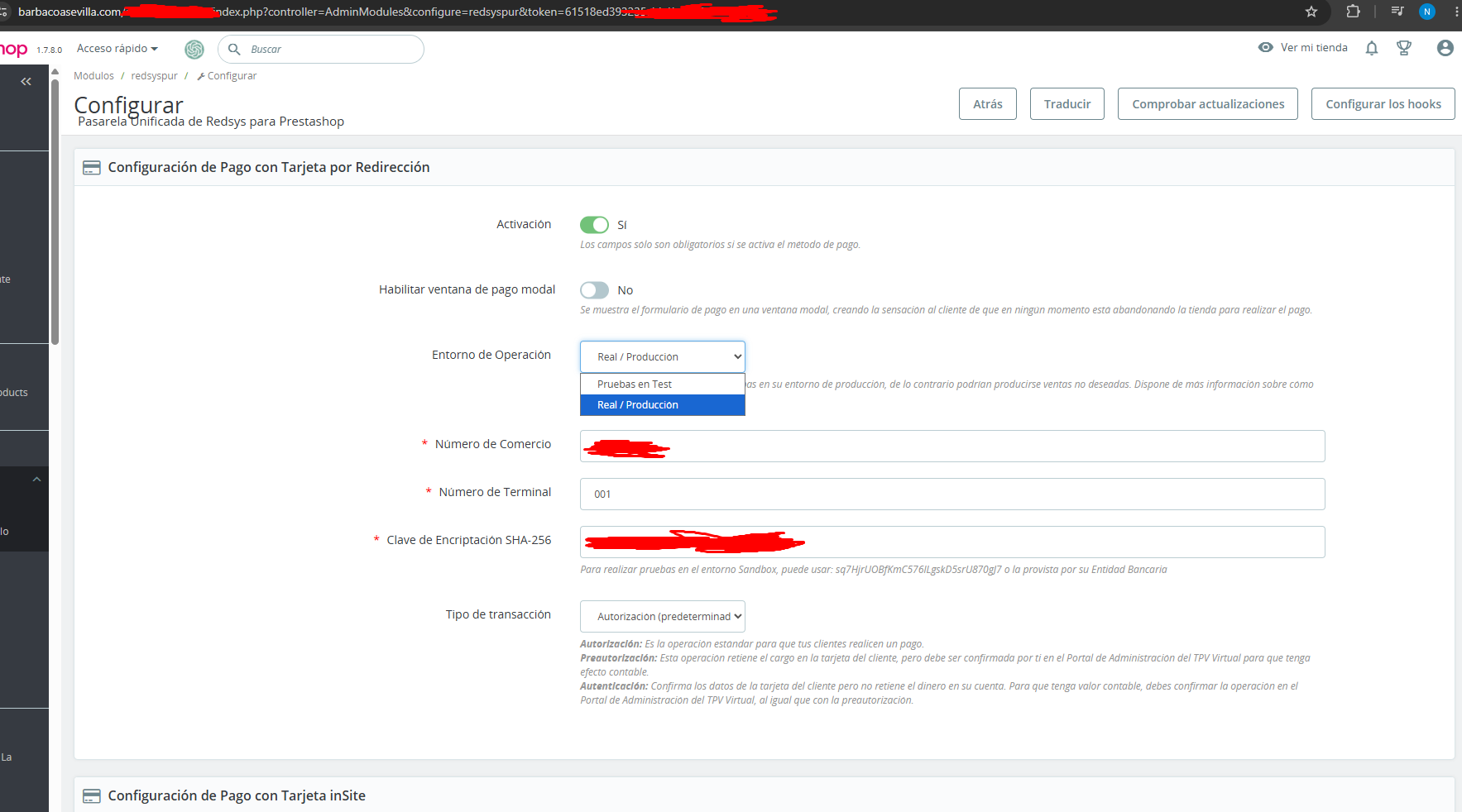Focus the Buscar search field
The image size is (1462, 812).
(x=321, y=50)
